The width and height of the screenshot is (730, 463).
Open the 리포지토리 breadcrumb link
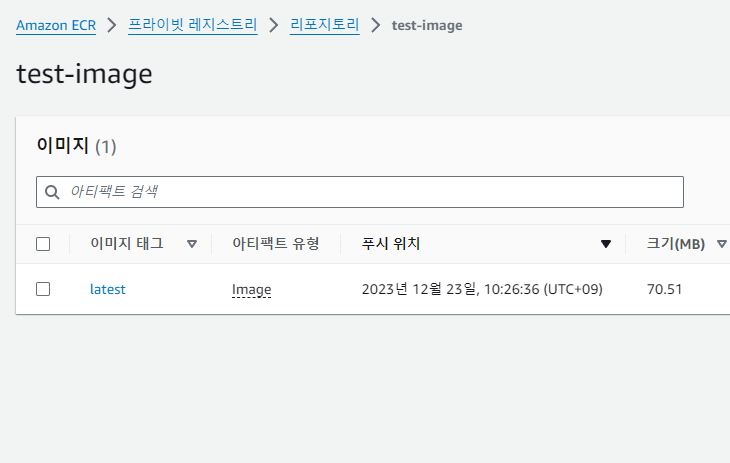(324, 25)
